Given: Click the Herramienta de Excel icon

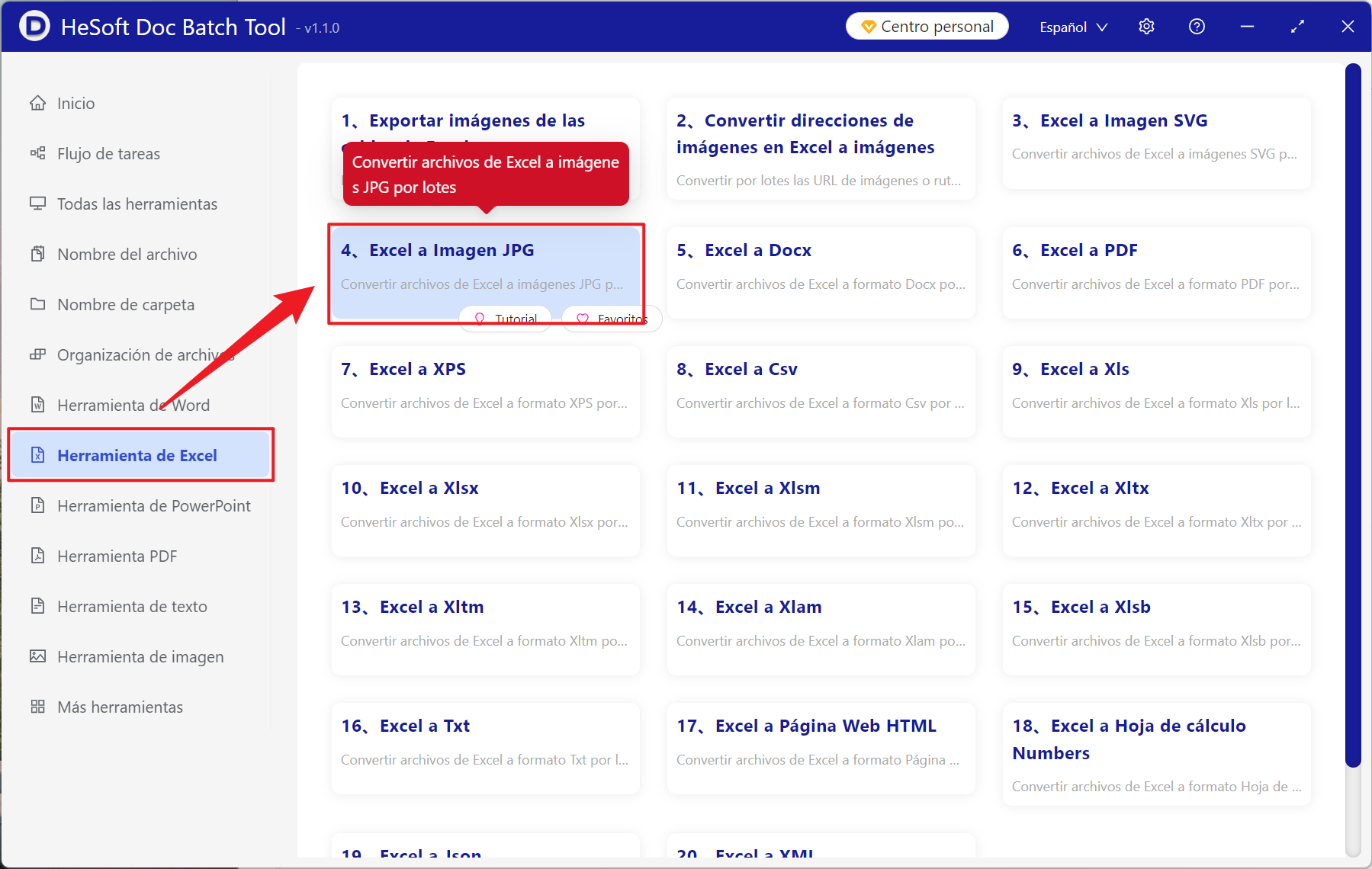Looking at the screenshot, I should [37, 455].
